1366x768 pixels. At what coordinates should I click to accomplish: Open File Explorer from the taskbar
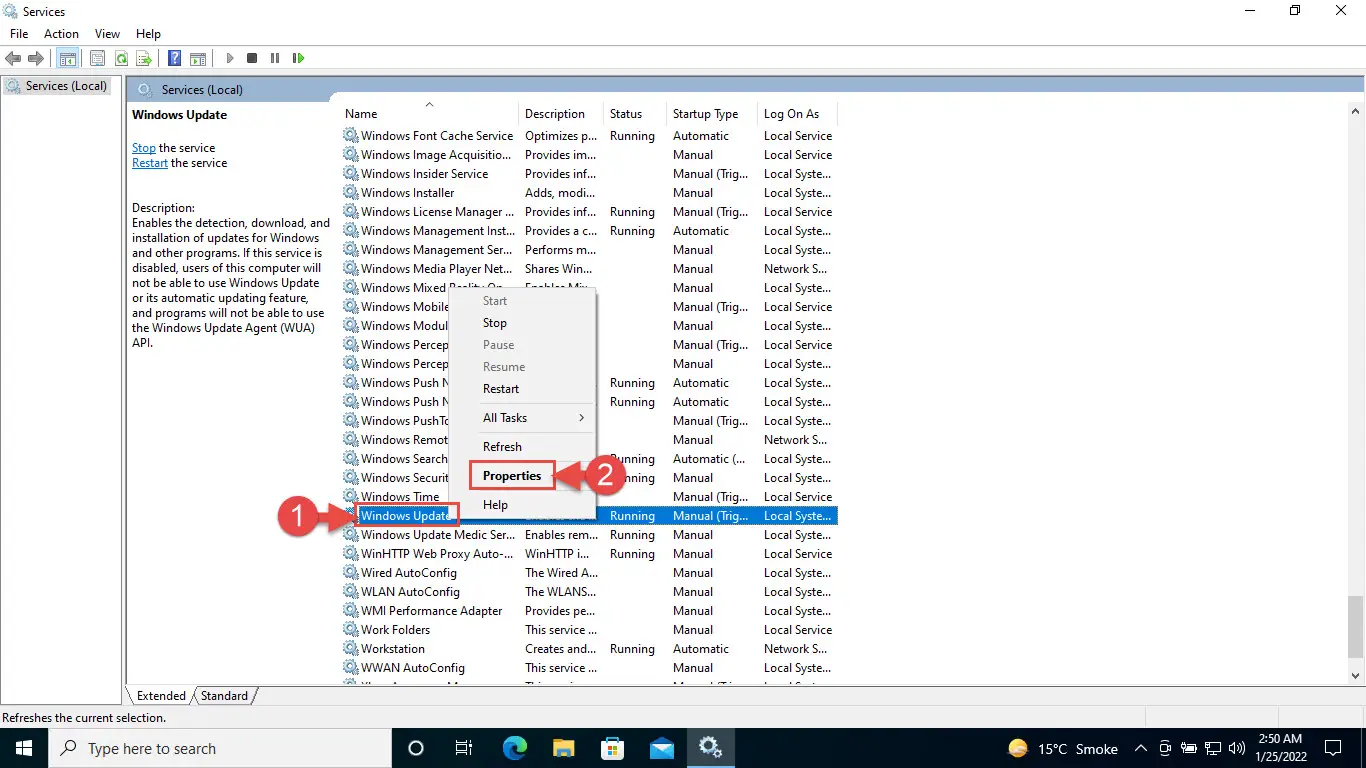tap(564, 748)
